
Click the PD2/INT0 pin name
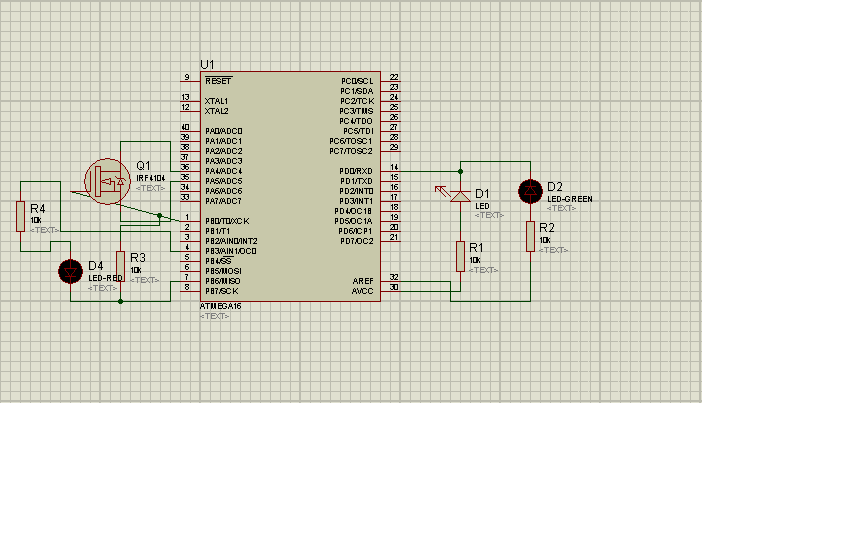[356, 191]
